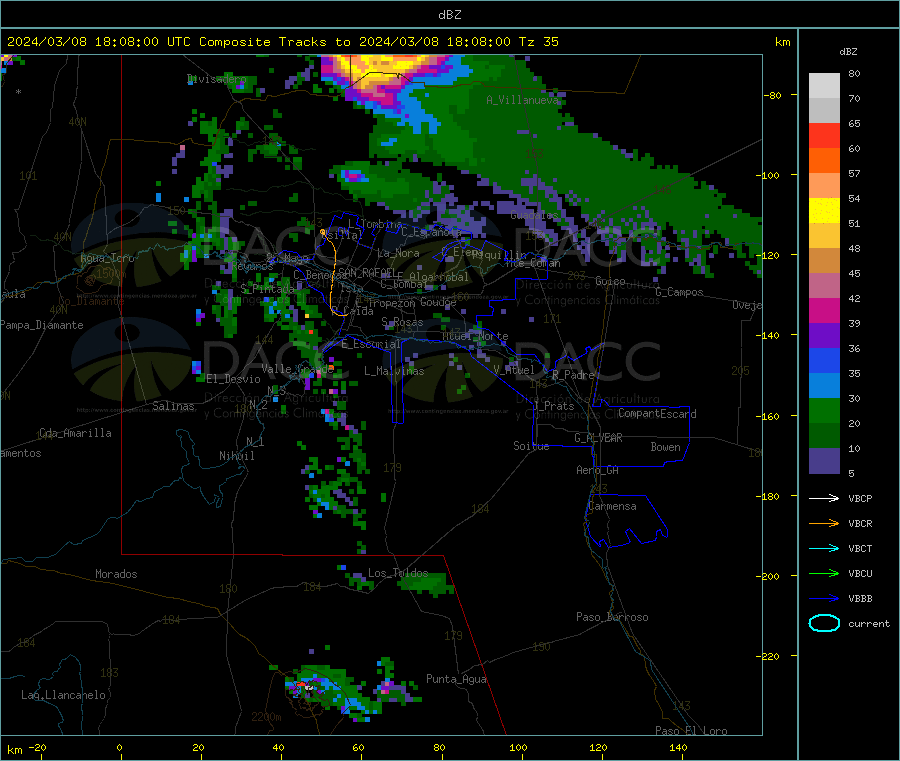The height and width of the screenshot is (761, 900).
Task: Click the 80 dBZ white color swatch
Action: tap(824, 86)
